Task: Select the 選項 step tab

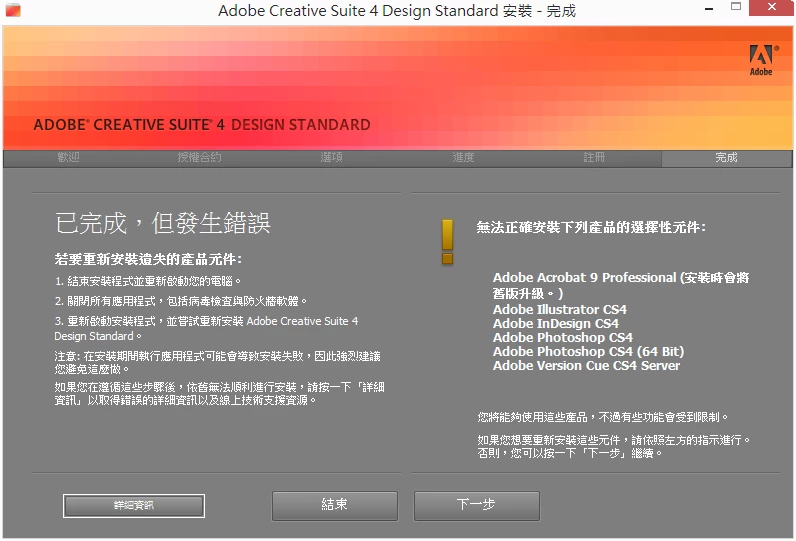Action: (331, 157)
